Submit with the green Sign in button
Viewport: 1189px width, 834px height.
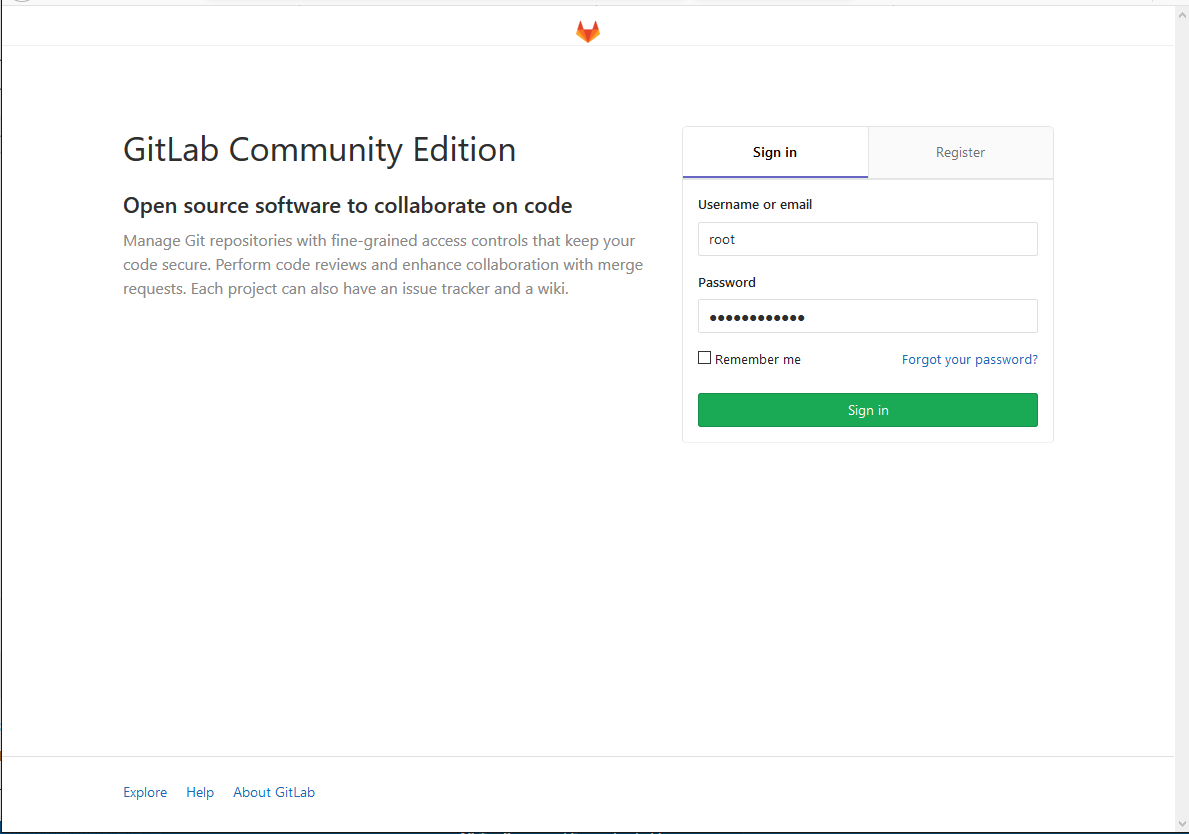(x=867, y=410)
